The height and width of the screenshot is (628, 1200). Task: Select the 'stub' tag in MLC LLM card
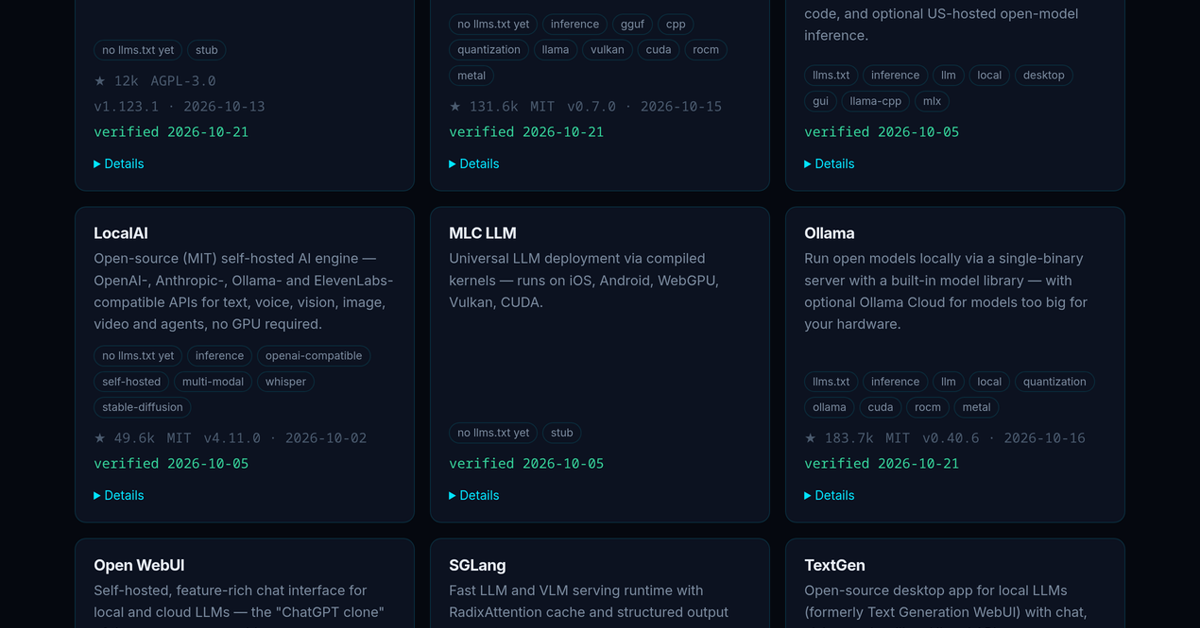tap(562, 433)
